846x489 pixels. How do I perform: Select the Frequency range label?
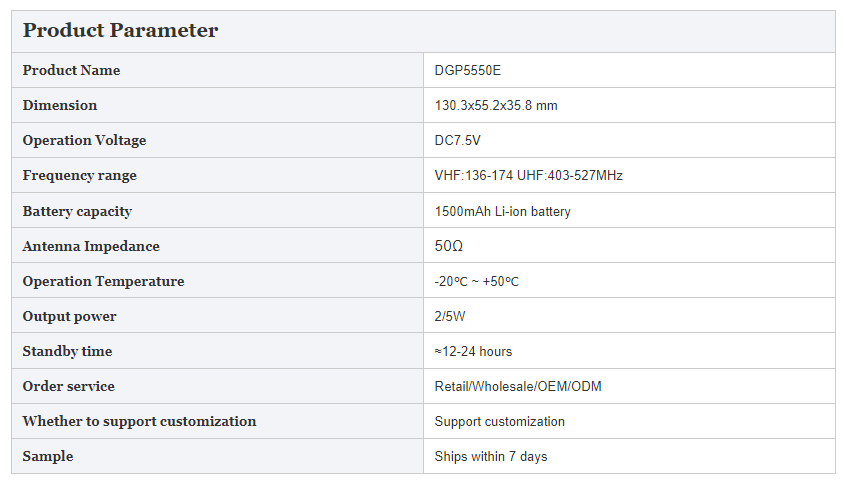click(x=79, y=175)
